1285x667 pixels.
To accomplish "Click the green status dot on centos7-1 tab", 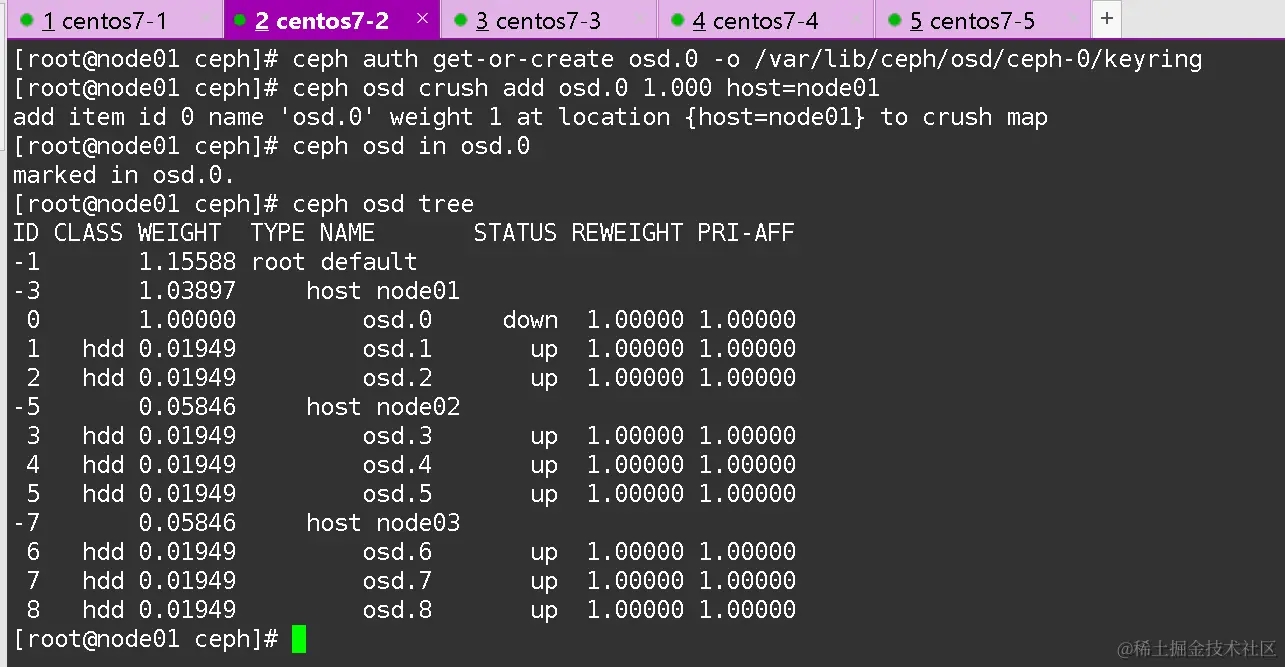I will (25, 21).
